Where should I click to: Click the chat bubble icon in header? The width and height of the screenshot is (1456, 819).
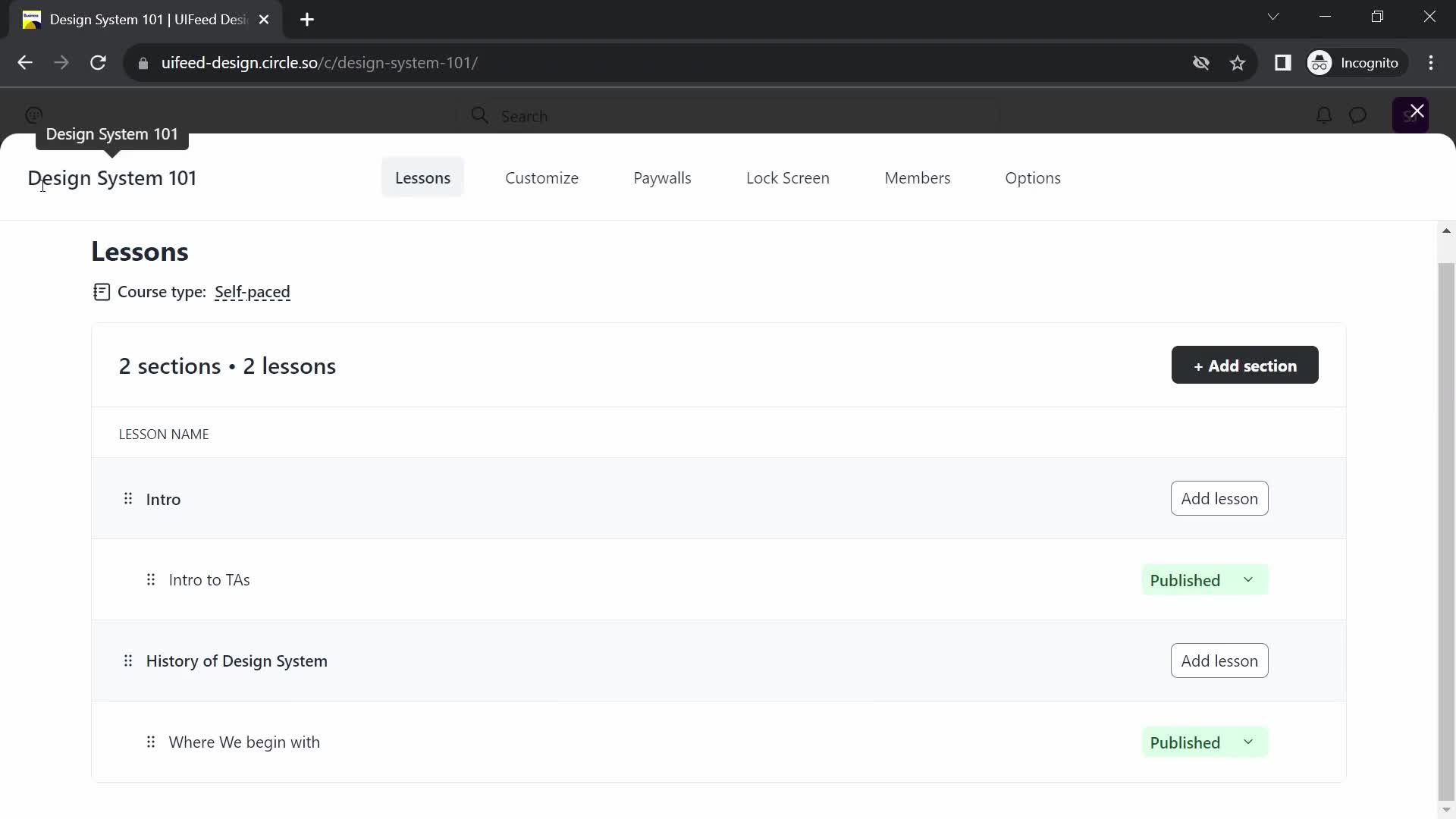(1358, 115)
